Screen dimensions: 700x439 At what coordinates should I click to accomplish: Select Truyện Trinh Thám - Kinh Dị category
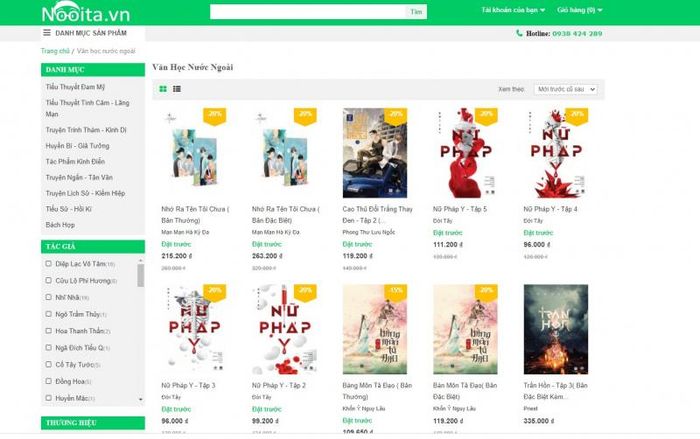click(x=86, y=130)
